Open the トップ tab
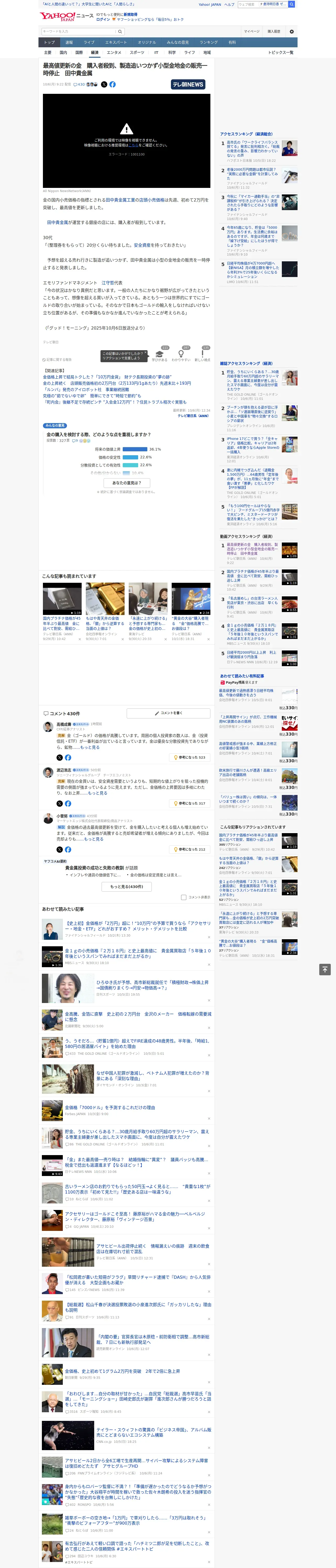 coord(49,43)
